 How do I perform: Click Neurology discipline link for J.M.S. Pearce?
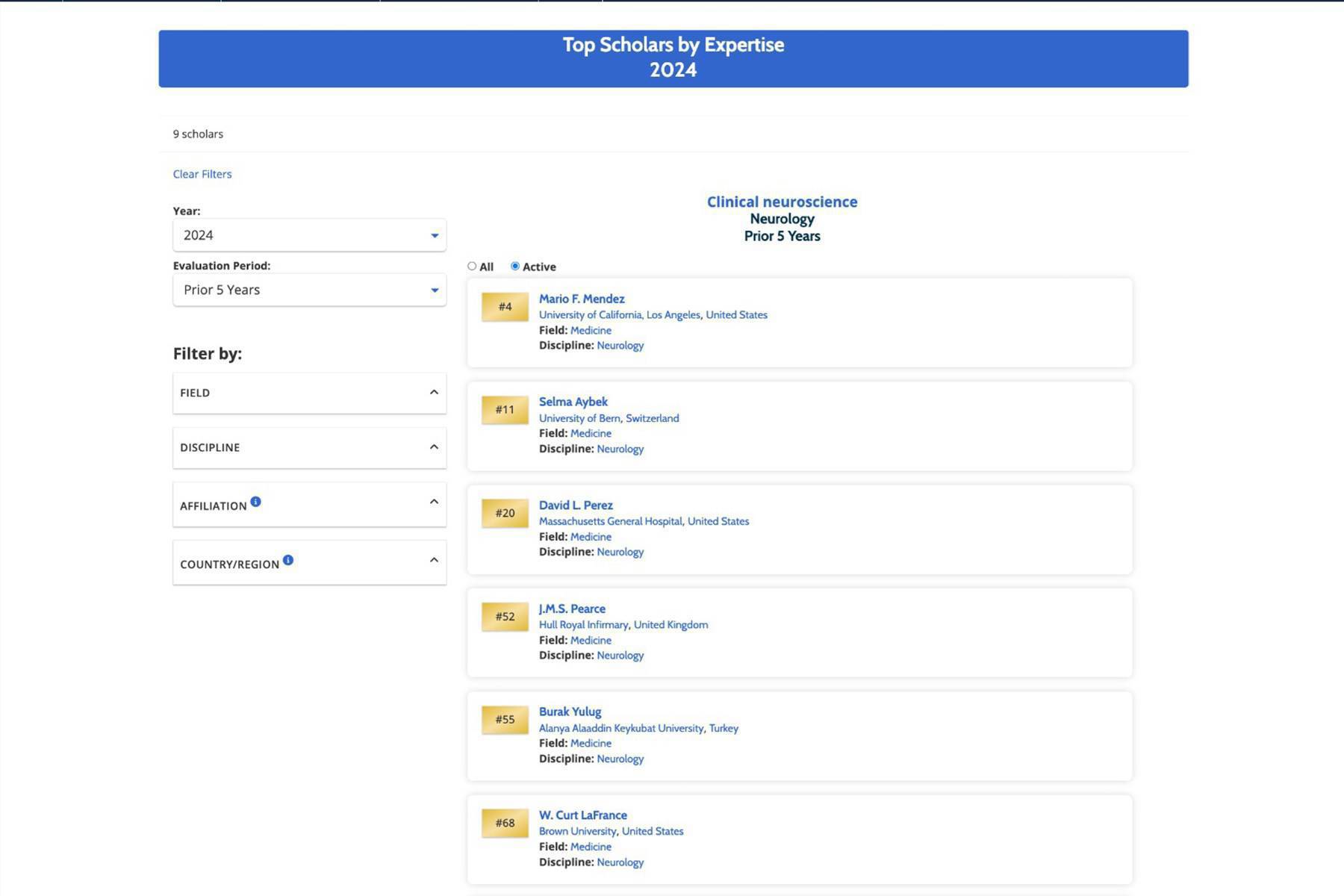pyautogui.click(x=620, y=656)
